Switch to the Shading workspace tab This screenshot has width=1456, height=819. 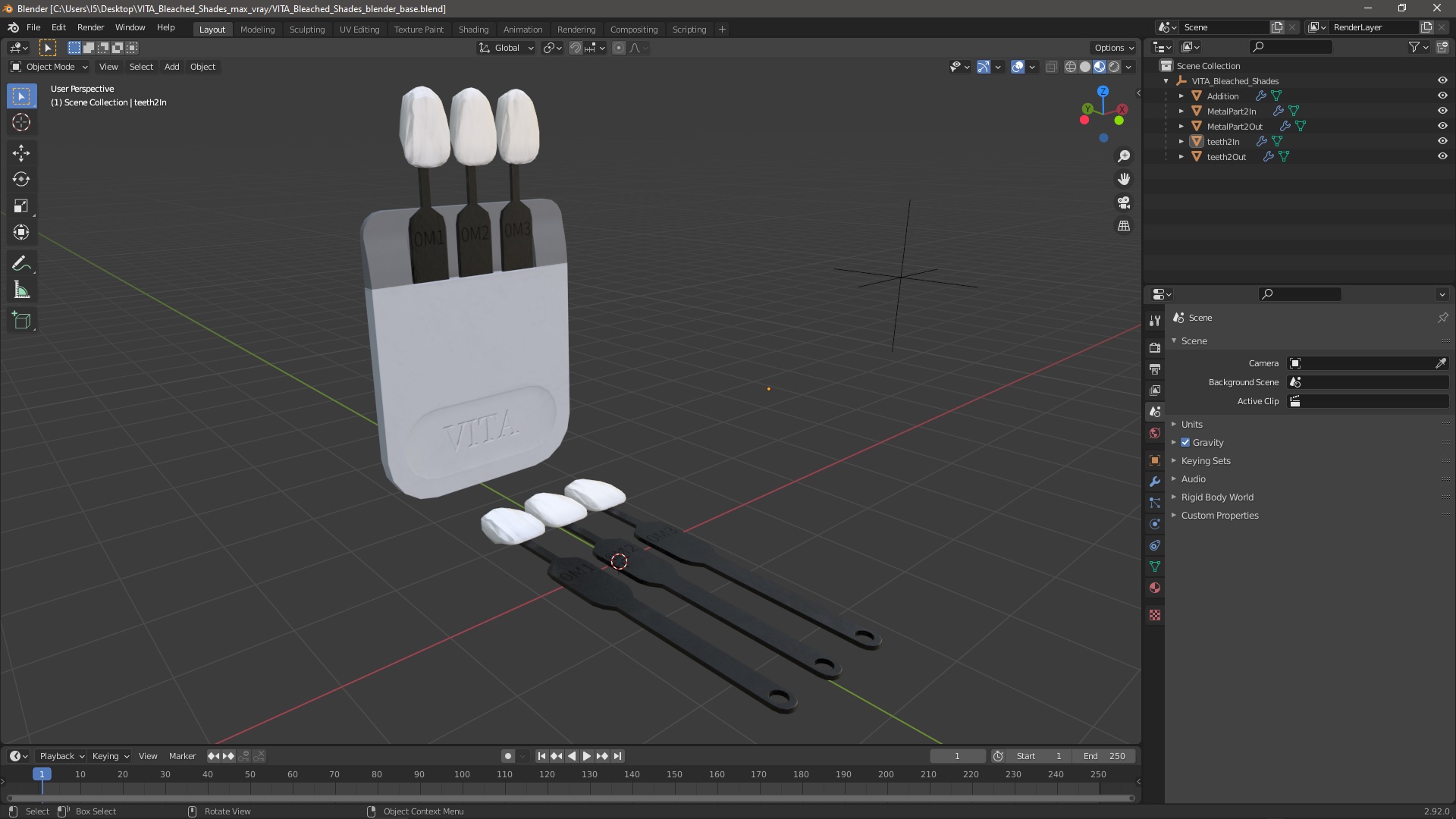pyautogui.click(x=473, y=29)
